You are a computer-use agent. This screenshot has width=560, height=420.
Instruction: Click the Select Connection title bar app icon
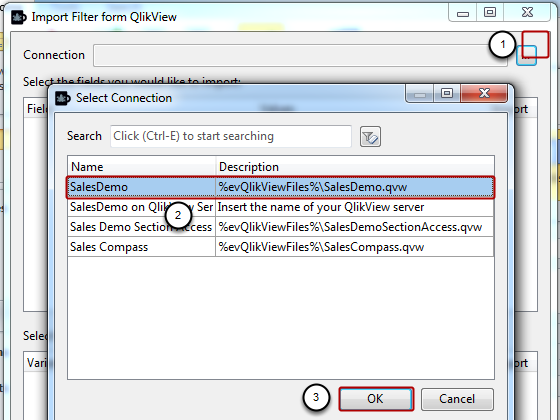pos(63,98)
